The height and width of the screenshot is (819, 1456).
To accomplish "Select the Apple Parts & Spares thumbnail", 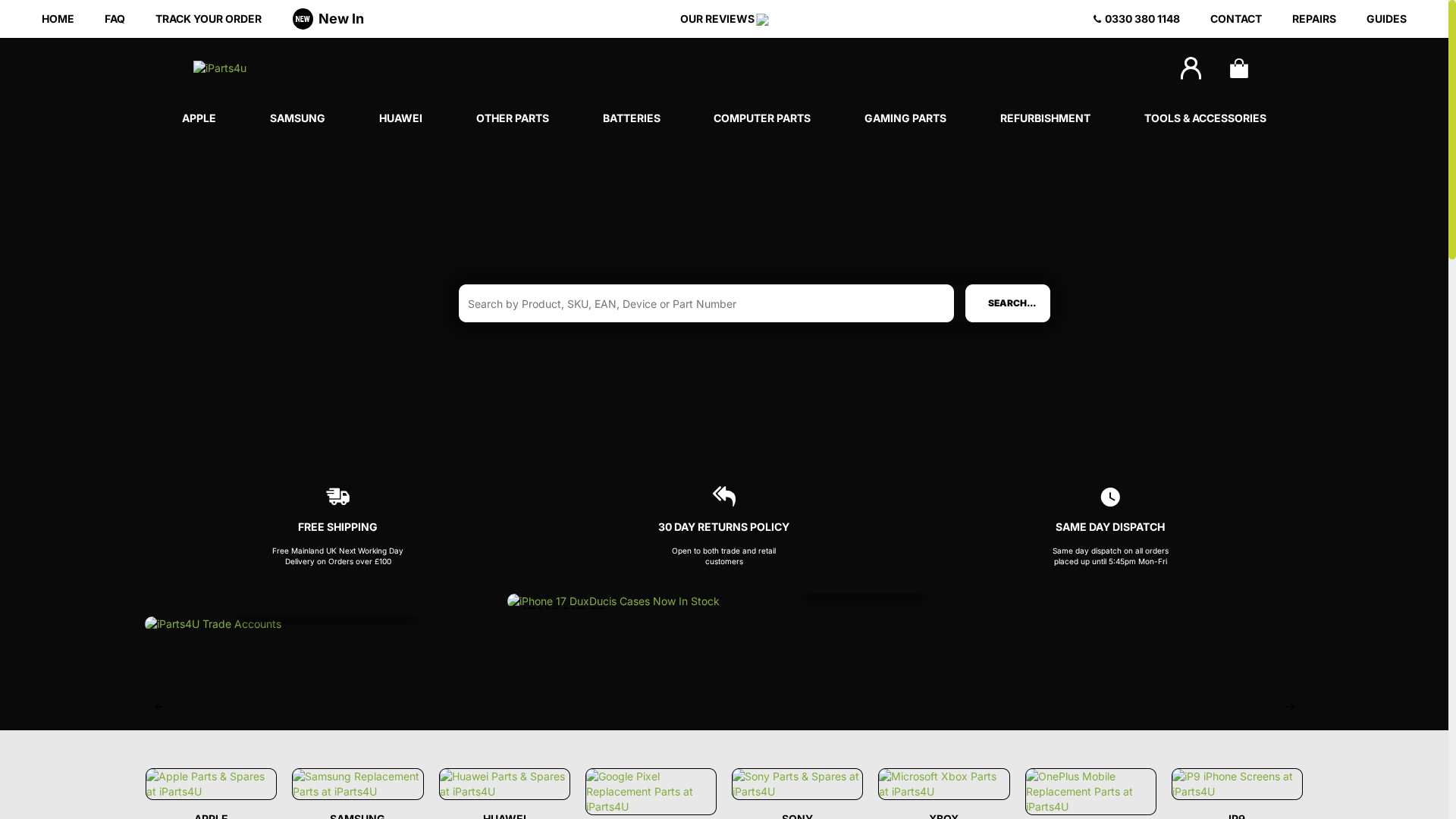I will click(210, 784).
